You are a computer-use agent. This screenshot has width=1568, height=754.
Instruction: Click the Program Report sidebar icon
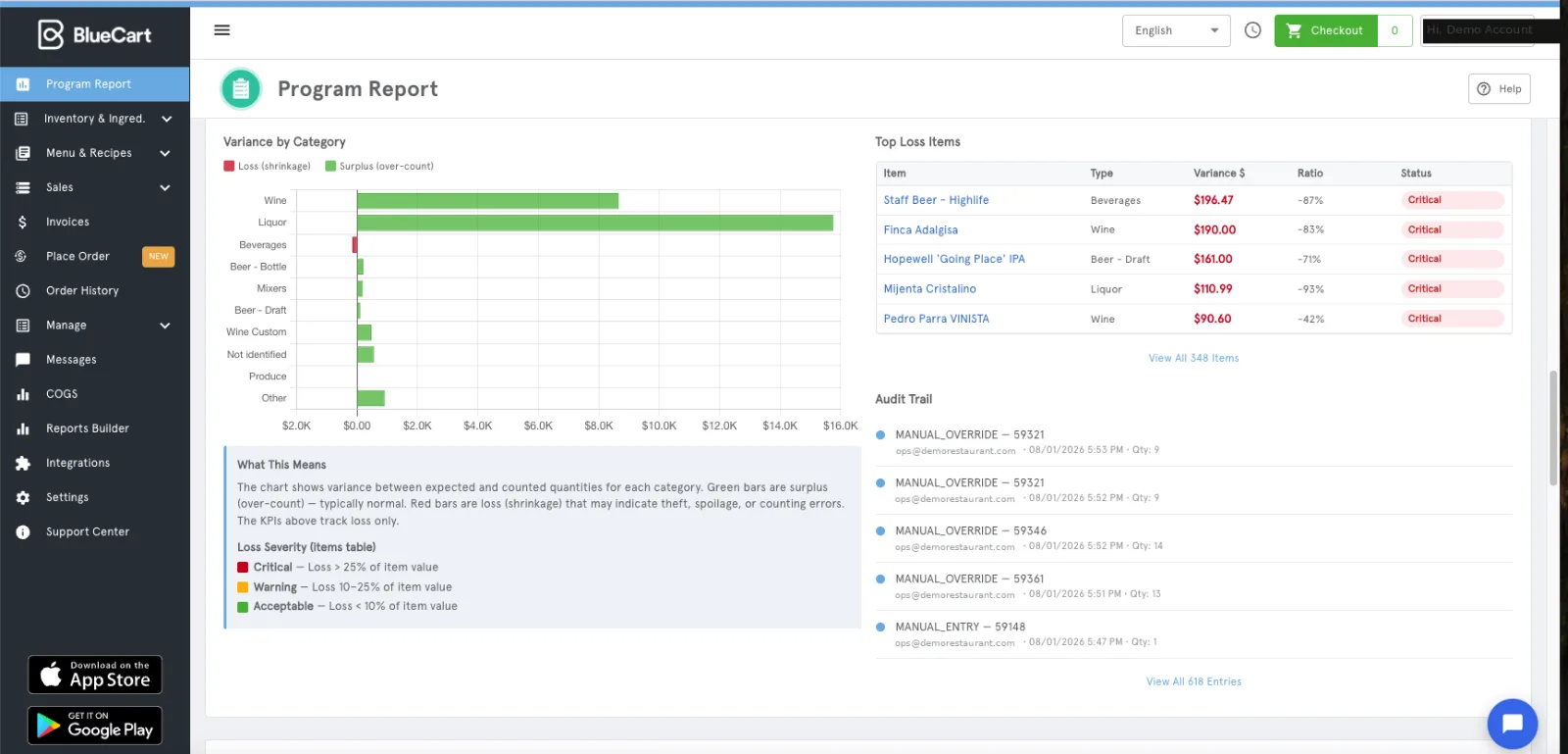23,84
